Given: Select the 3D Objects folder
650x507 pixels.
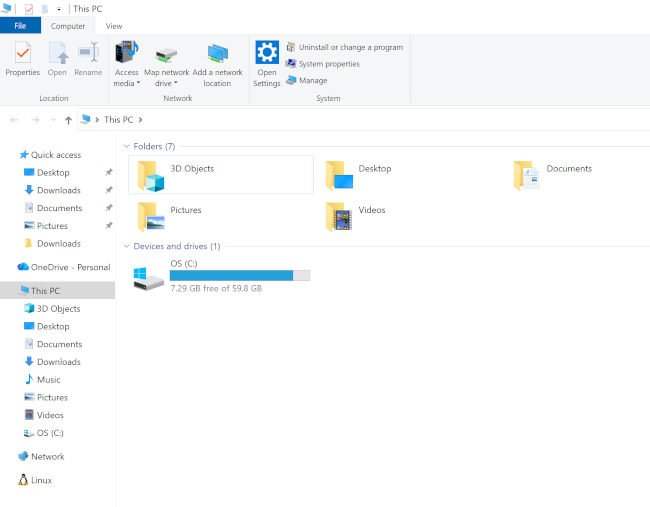Looking at the screenshot, I should point(221,175).
